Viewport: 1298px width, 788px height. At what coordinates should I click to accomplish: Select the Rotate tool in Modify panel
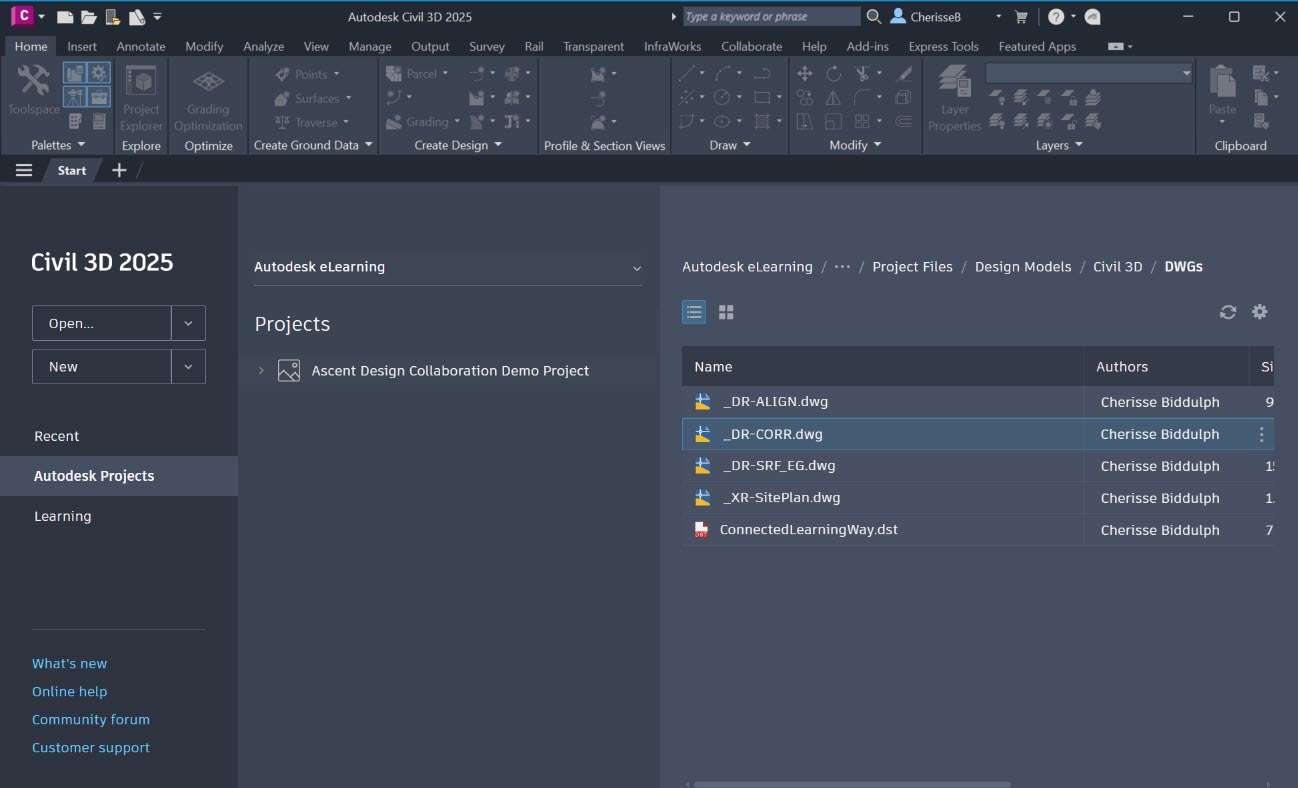[833, 73]
